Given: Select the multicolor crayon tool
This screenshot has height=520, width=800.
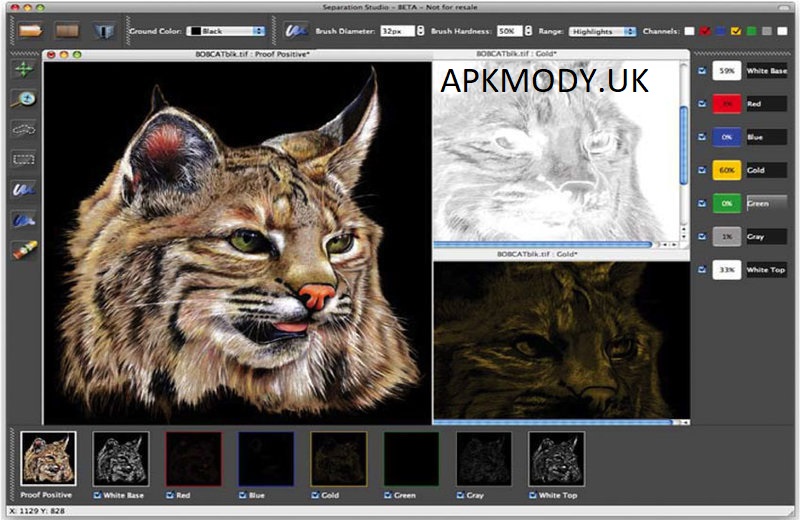Looking at the screenshot, I should coord(23,251).
